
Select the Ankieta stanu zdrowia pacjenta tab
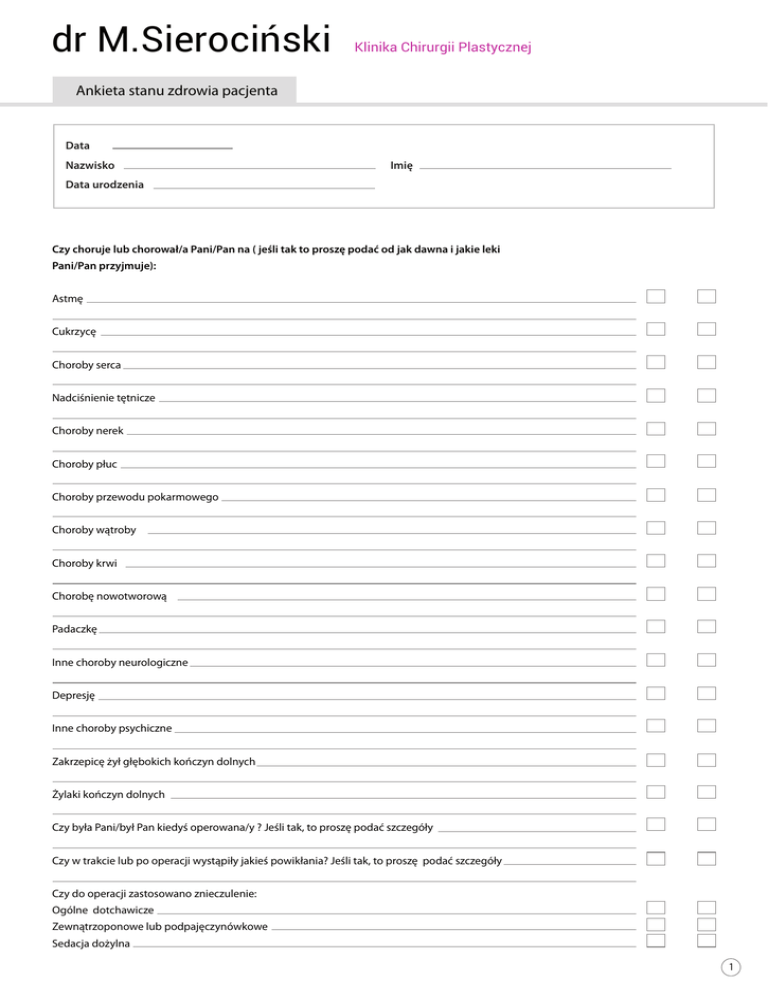point(175,92)
